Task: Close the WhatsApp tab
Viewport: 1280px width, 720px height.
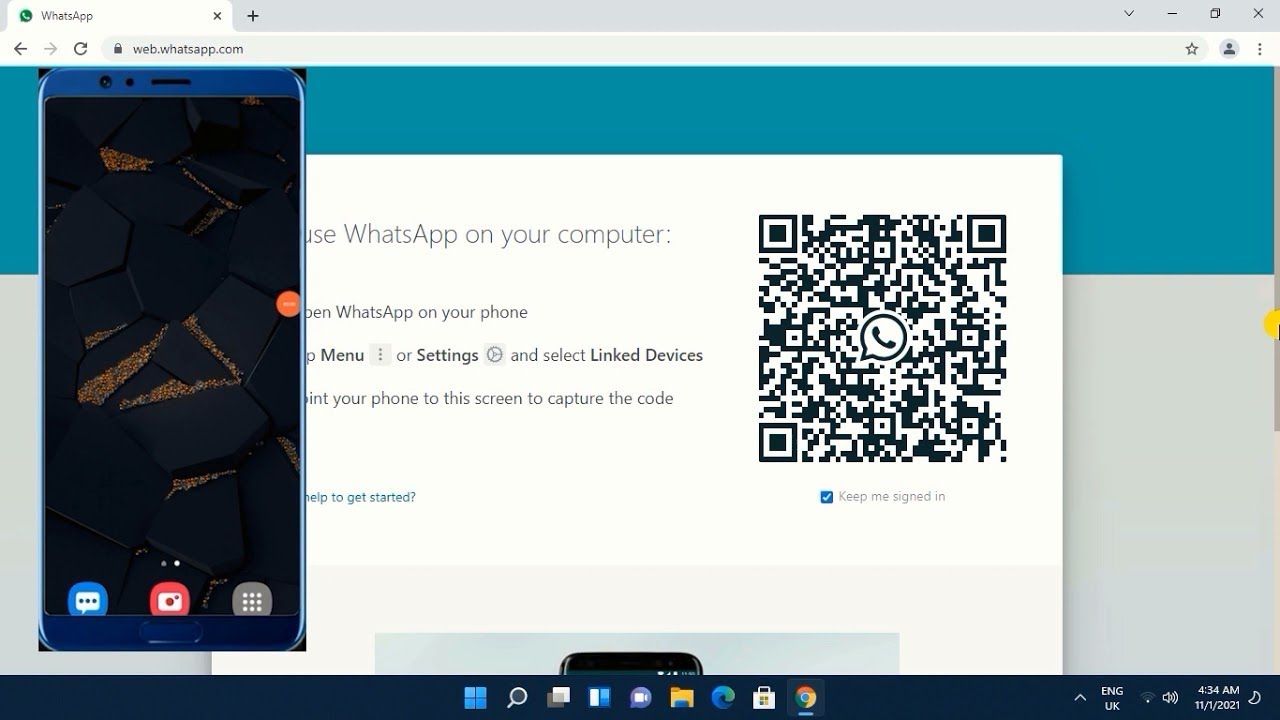Action: (218, 16)
